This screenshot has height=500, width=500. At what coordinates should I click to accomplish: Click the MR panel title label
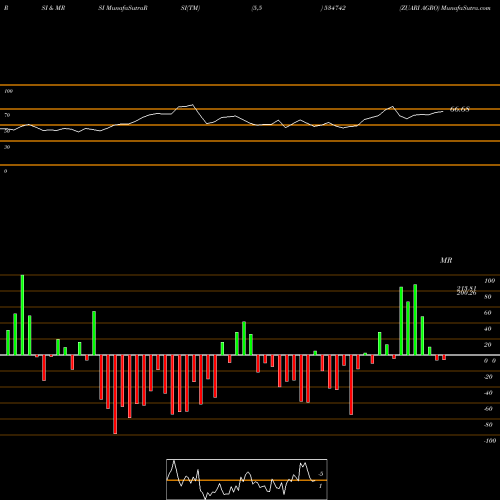[x=446, y=260]
